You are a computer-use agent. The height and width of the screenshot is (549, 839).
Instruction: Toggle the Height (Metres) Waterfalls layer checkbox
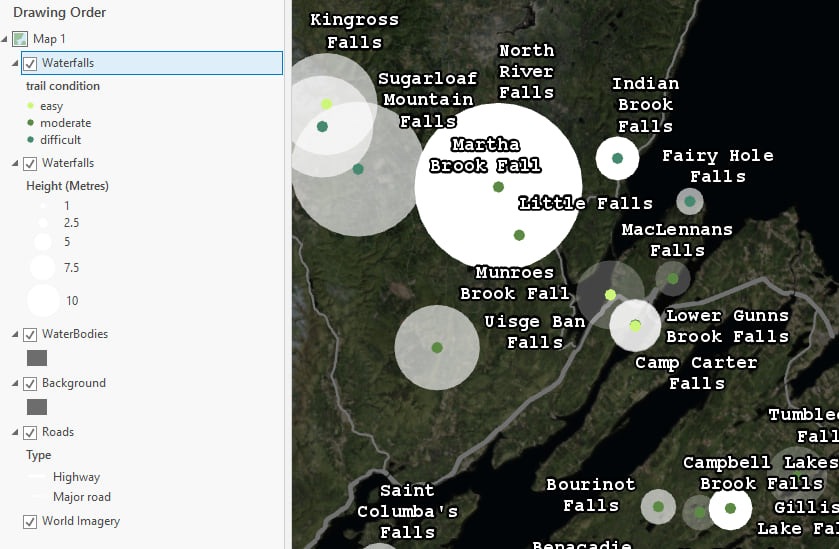30,164
